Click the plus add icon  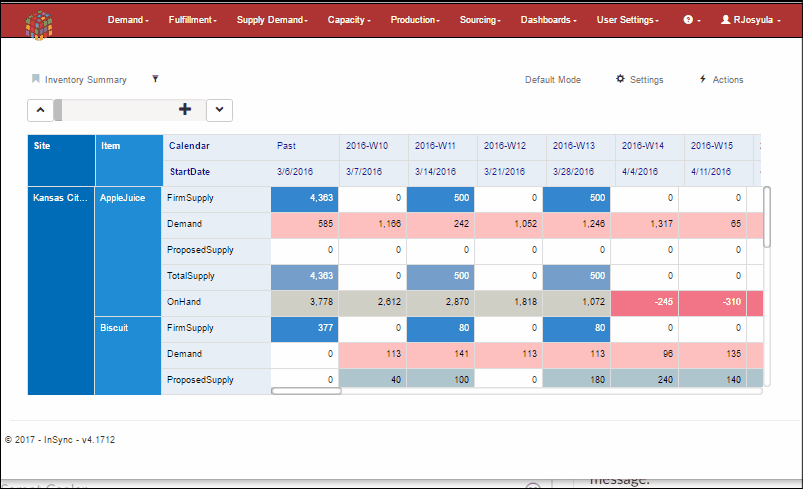pos(184,110)
